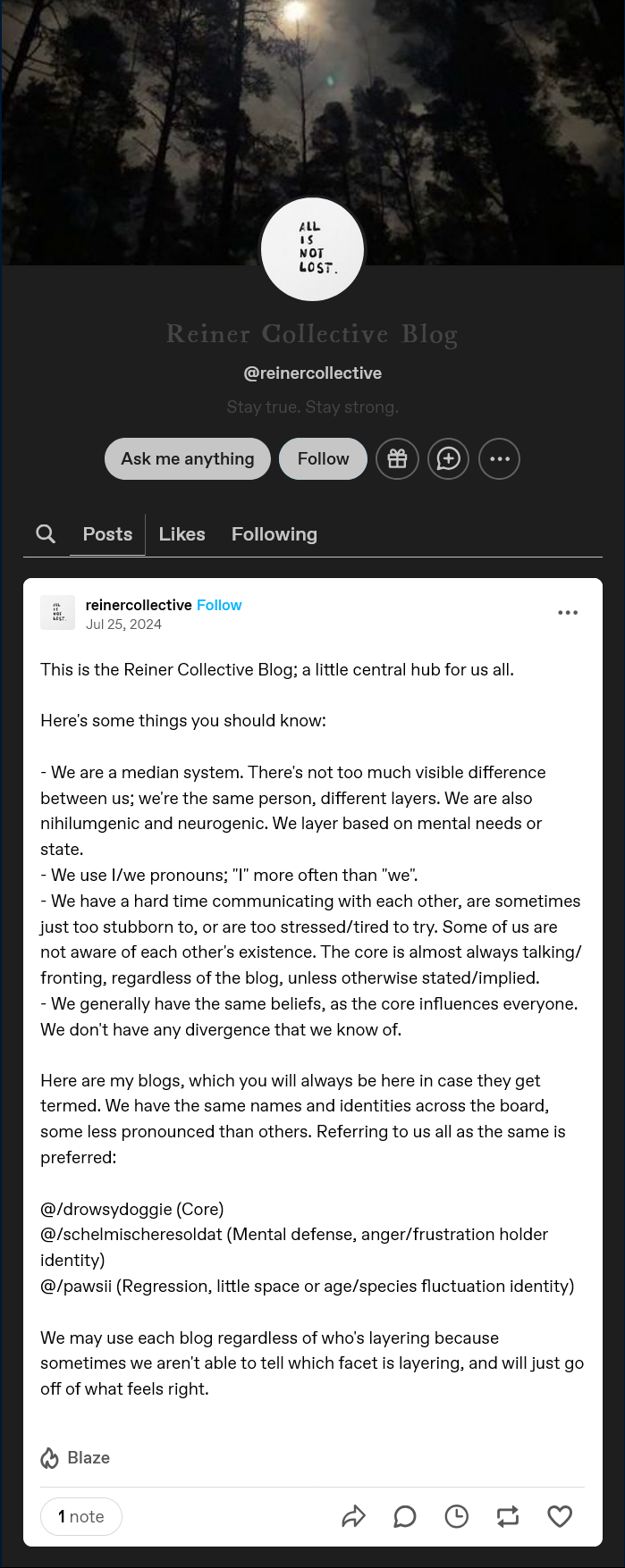Like the post with heart icon
Screen dimensions: 625x1568
click(x=560, y=1516)
